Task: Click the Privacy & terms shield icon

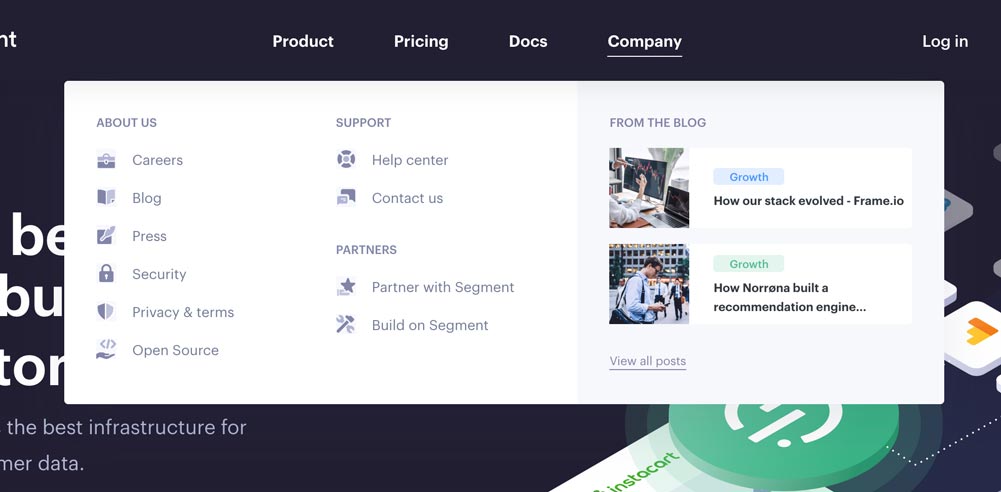Action: click(106, 312)
